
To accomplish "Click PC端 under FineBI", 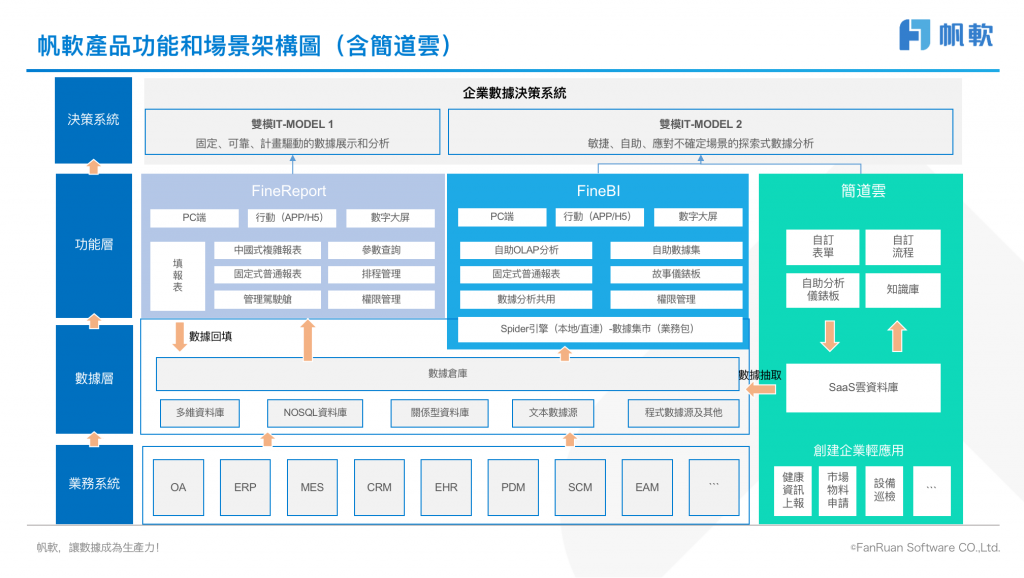I will click(x=502, y=217).
